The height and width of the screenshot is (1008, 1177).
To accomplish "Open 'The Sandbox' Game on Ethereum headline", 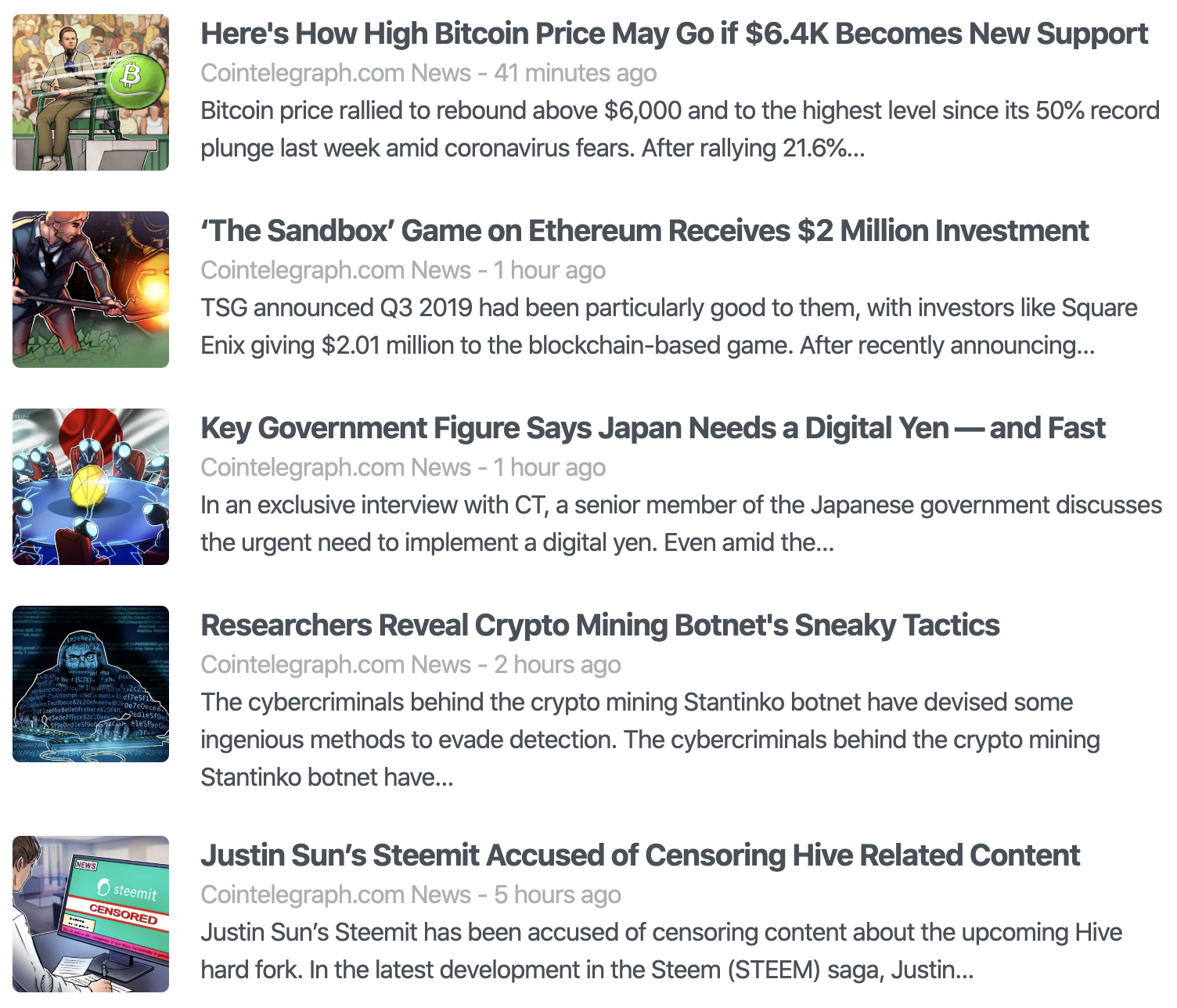I will (x=644, y=232).
